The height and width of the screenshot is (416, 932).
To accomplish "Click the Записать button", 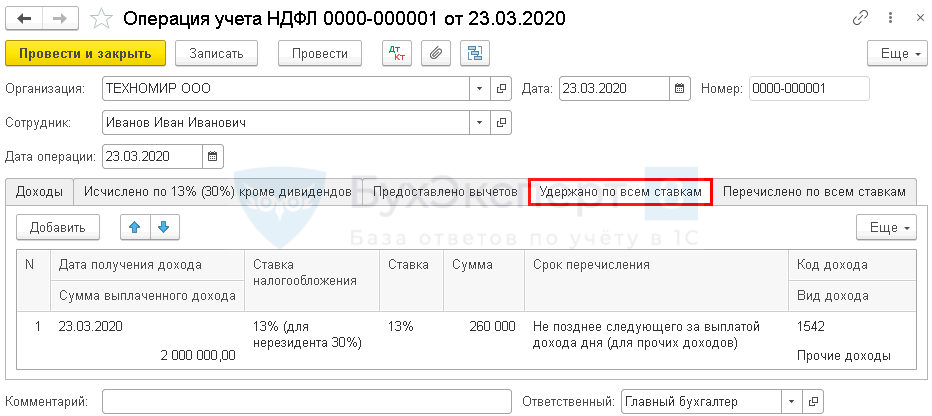I will [216, 53].
